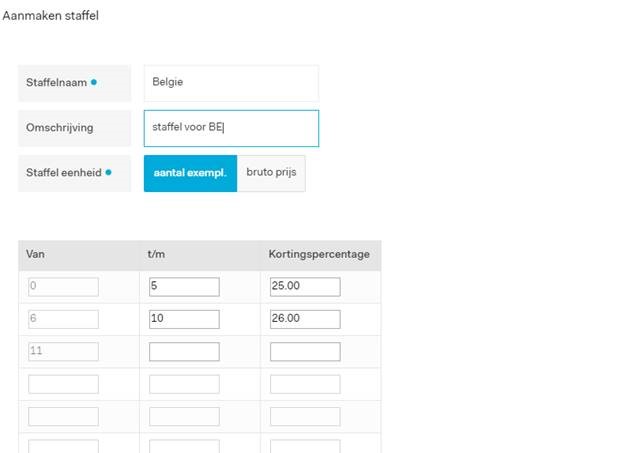Click the empty discount field in fifth row

tap(305, 416)
